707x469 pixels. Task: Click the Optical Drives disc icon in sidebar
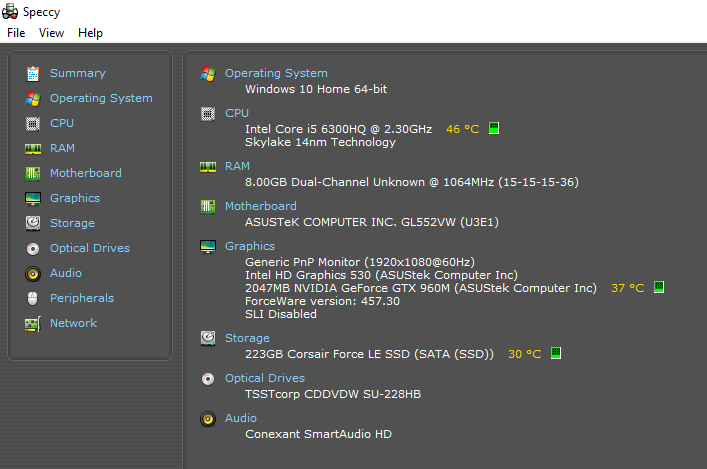pos(33,248)
